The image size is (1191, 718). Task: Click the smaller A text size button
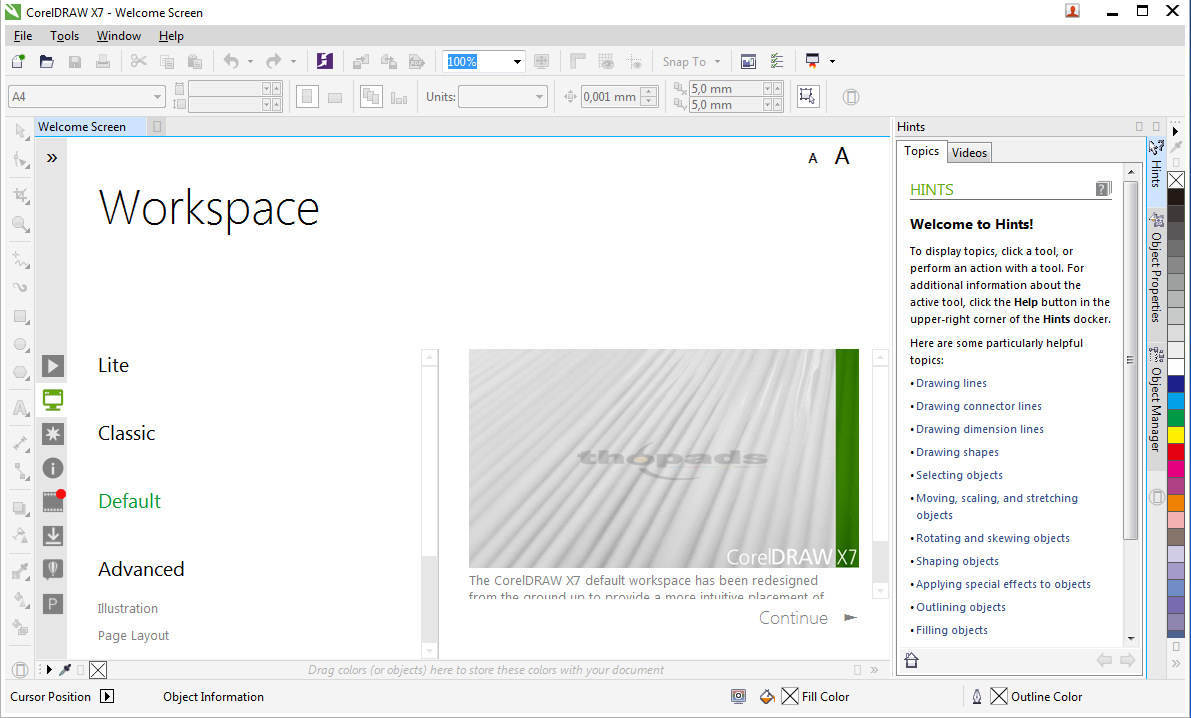pyautogui.click(x=813, y=159)
